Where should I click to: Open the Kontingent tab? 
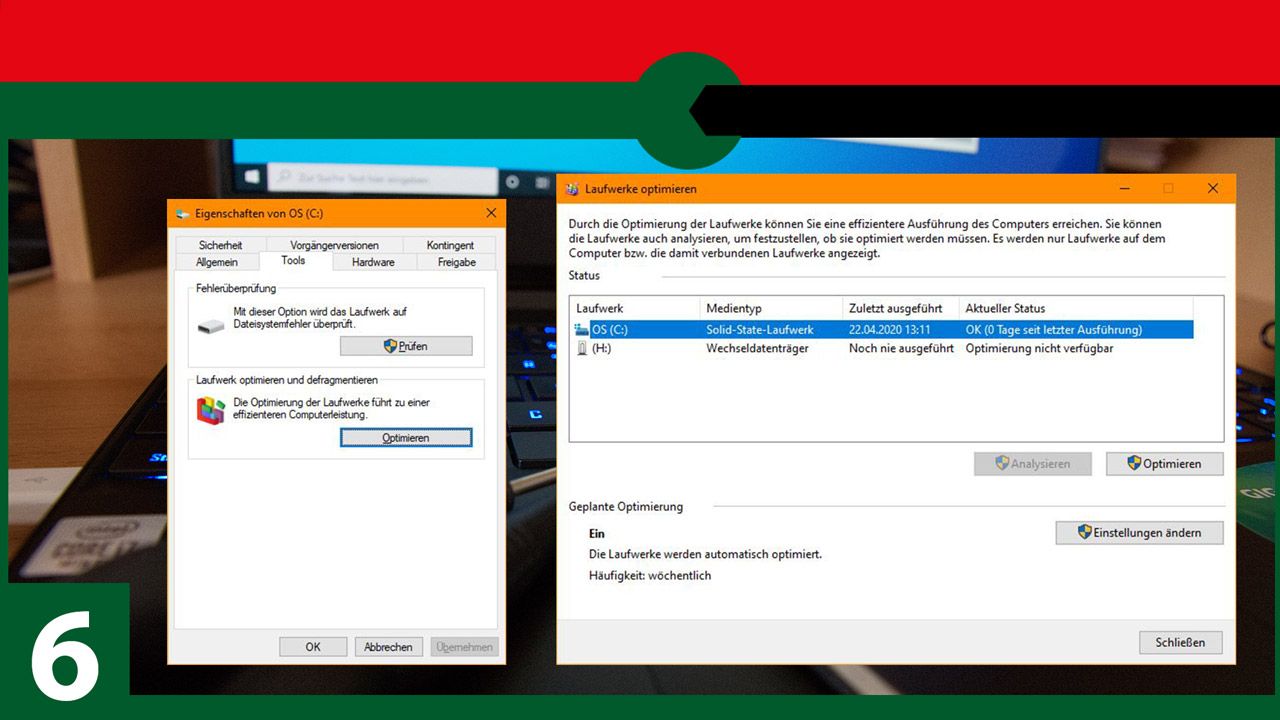[x=449, y=244]
